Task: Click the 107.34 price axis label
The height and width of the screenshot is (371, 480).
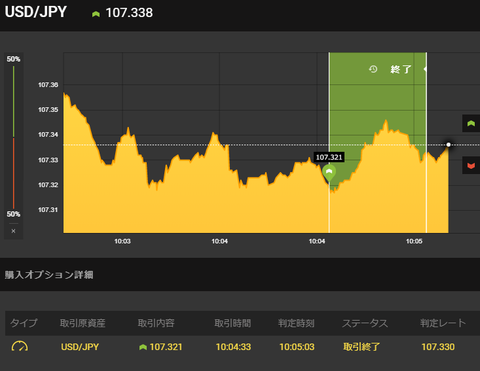Action: [x=48, y=135]
